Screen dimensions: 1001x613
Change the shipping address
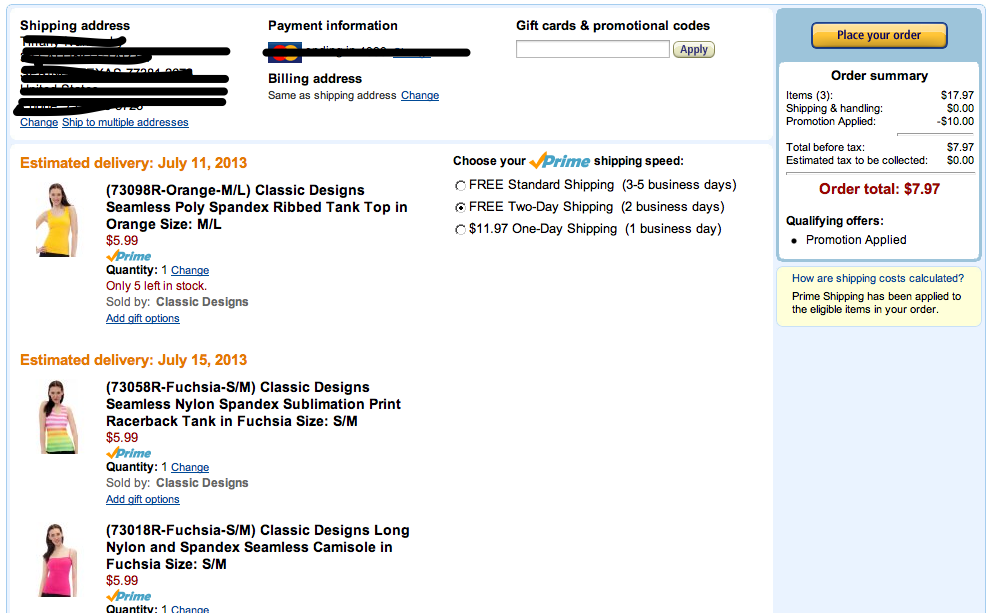pyautogui.click(x=39, y=122)
